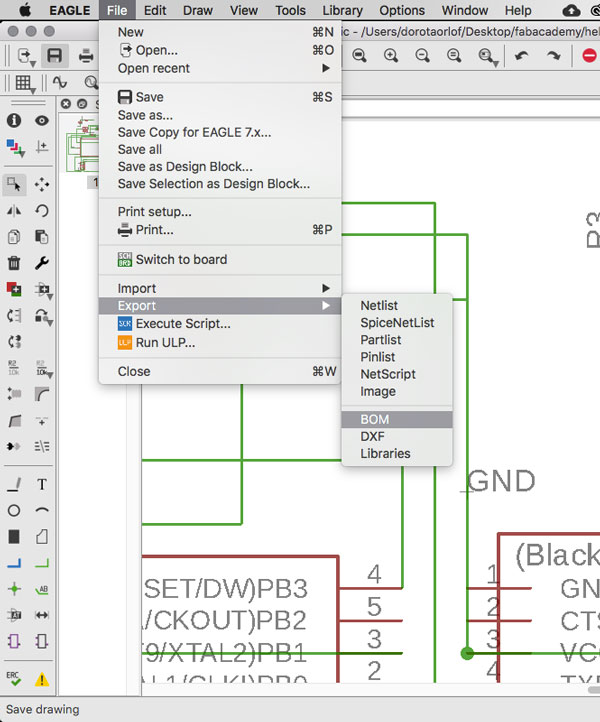The width and height of the screenshot is (600, 722).
Task: Select the Move tool with four arrows
Action: tap(42, 184)
